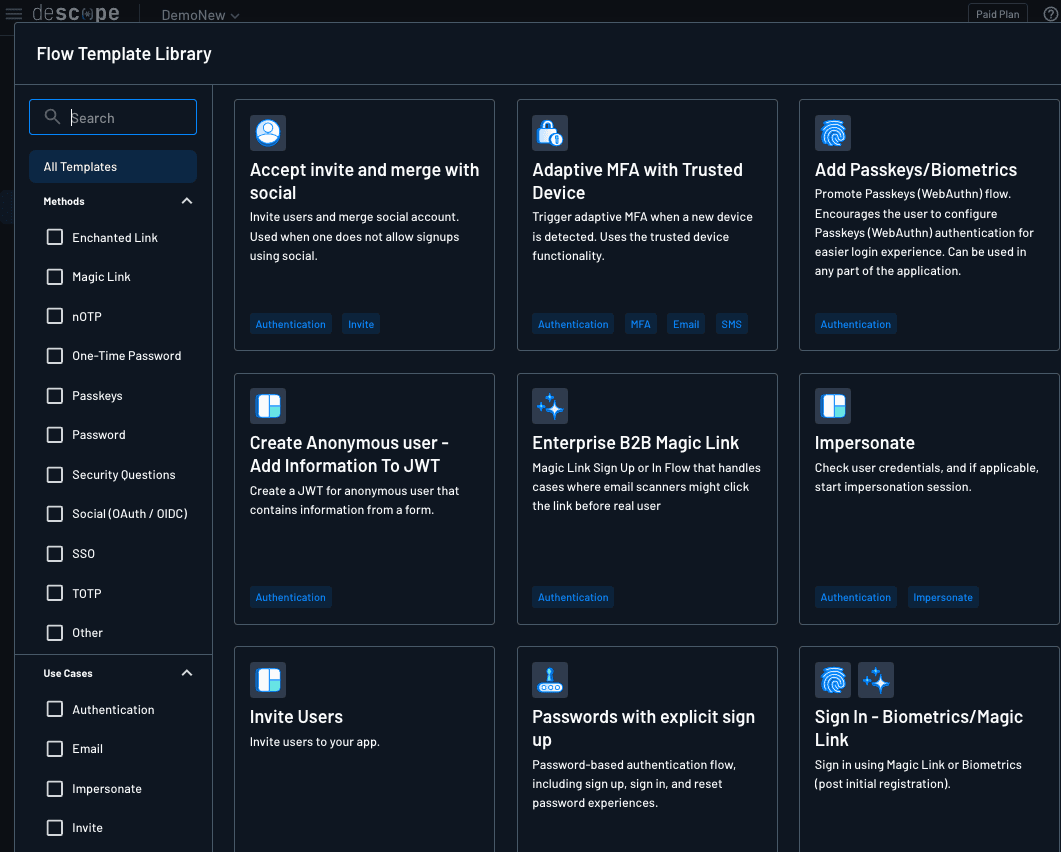
Task: Open the hamburger menu icon top left
Action: click(13, 13)
